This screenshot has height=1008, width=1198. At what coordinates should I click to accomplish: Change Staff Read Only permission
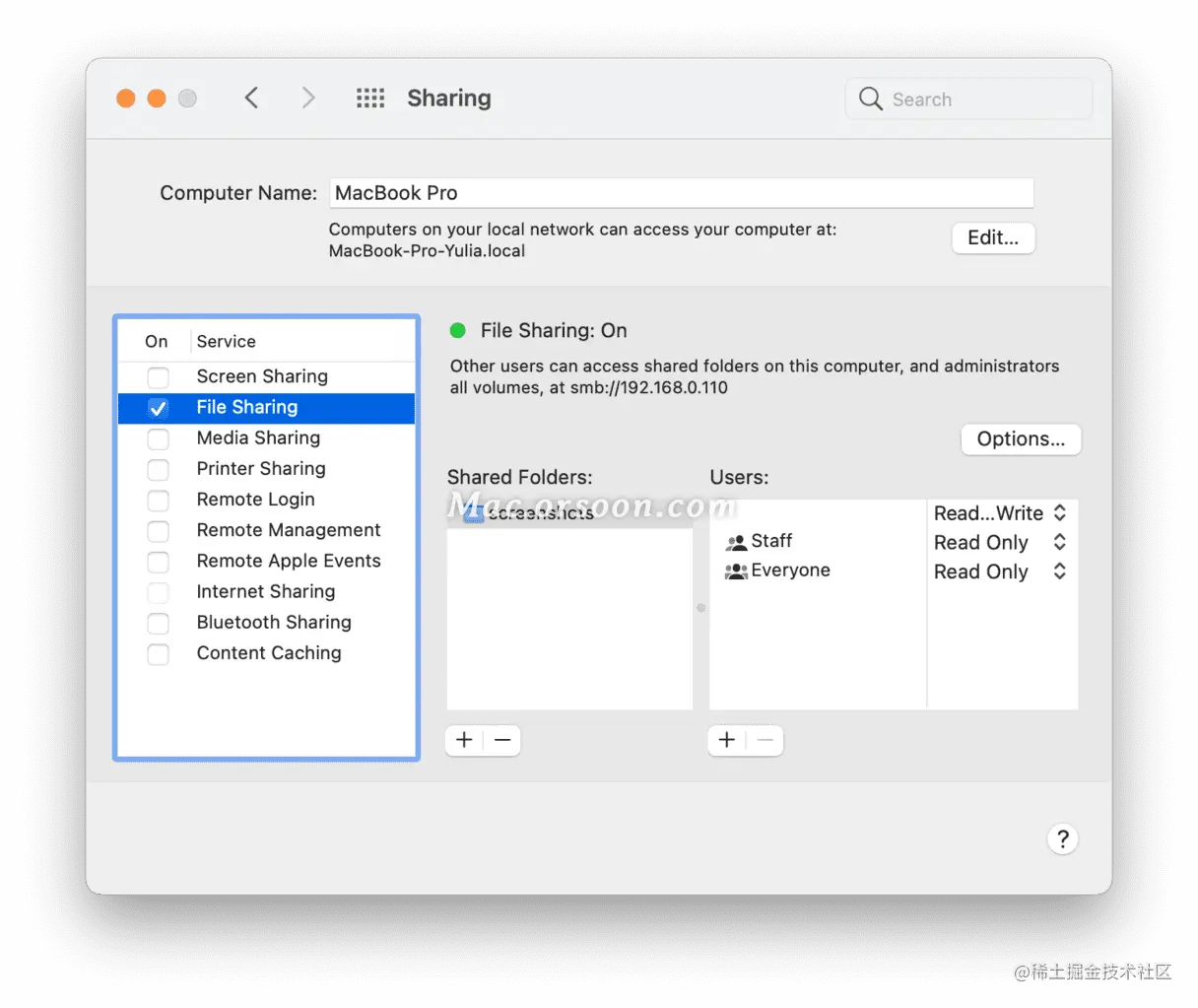tap(1001, 542)
